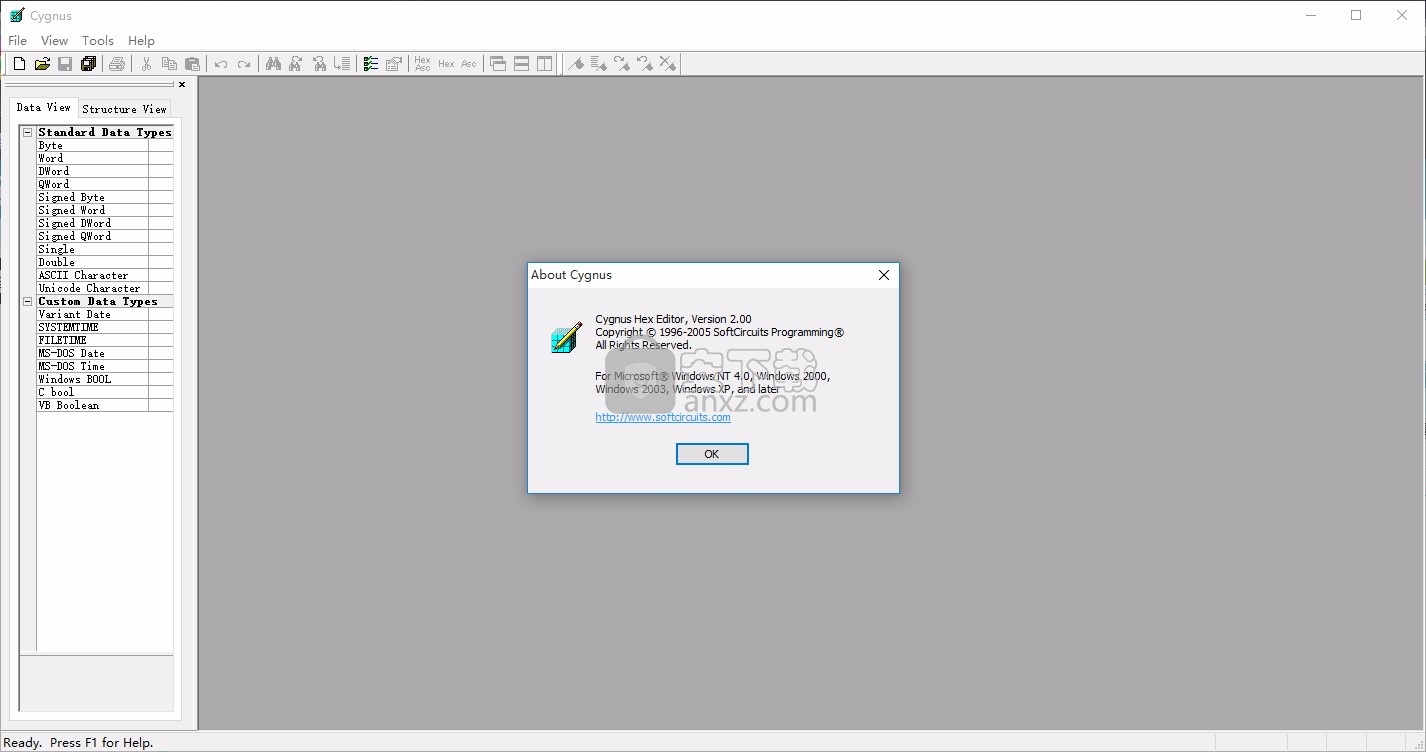Select the ASCII Character row
Viewport: 1426px width, 752px height.
coord(105,275)
